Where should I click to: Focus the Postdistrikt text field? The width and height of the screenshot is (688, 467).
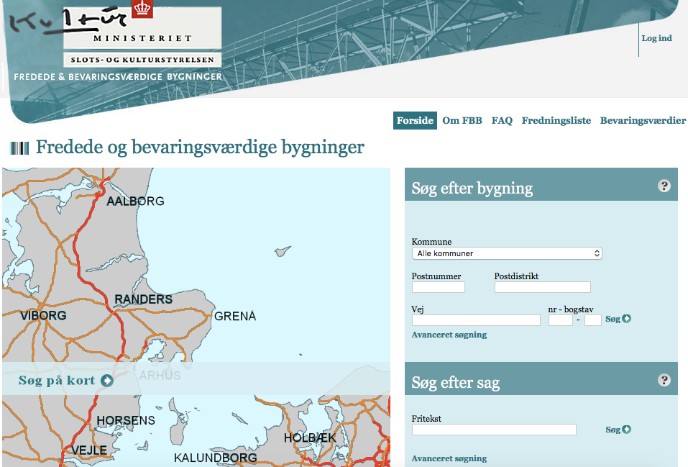[x=542, y=287]
